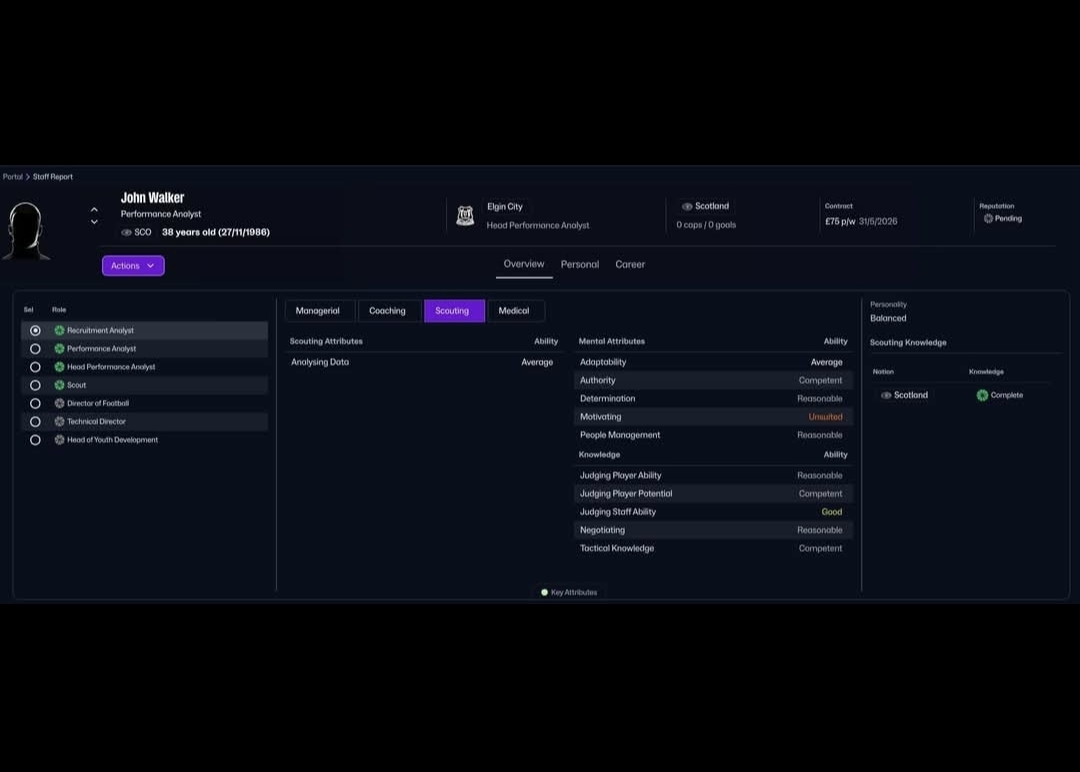Click the Scotland nation link in header
The width and height of the screenshot is (1080, 772).
point(712,206)
